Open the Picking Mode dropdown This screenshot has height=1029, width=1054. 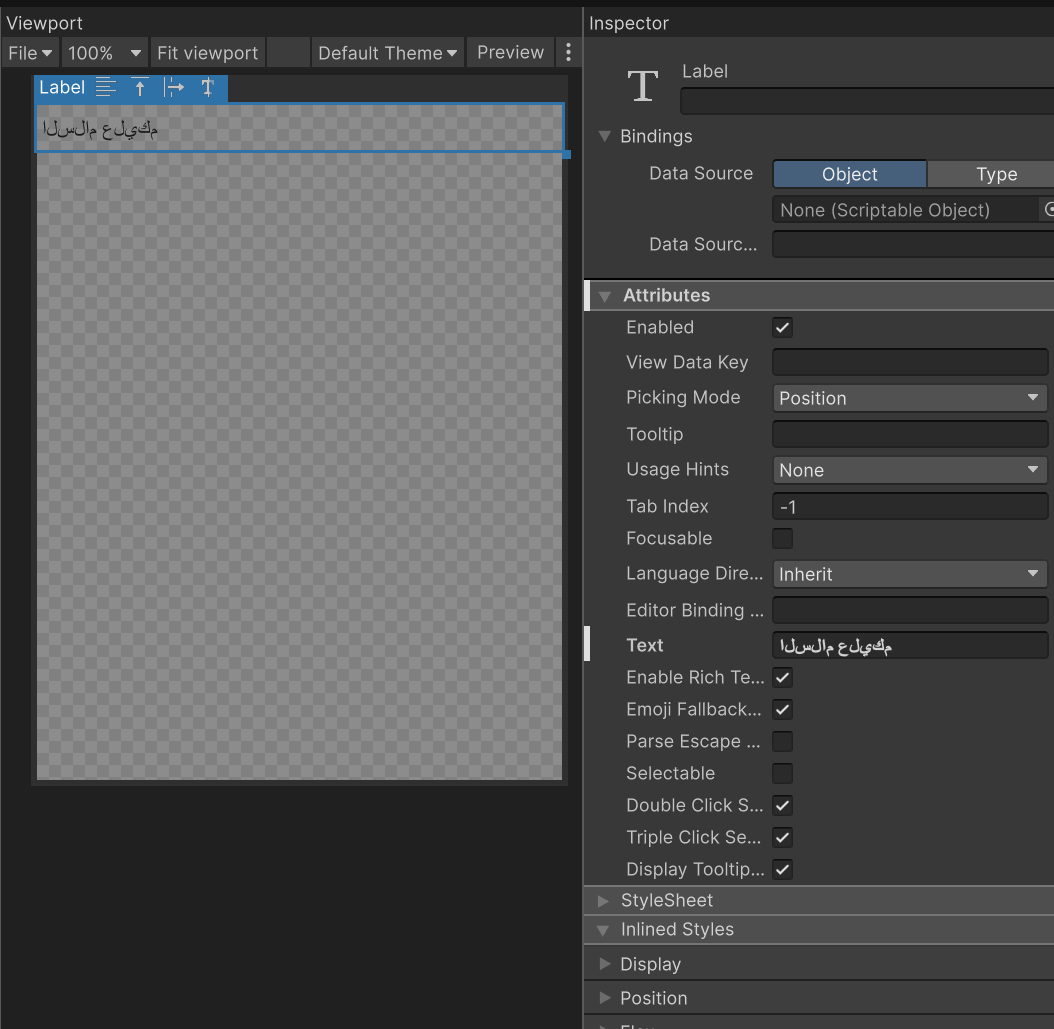pyautogui.click(x=910, y=398)
